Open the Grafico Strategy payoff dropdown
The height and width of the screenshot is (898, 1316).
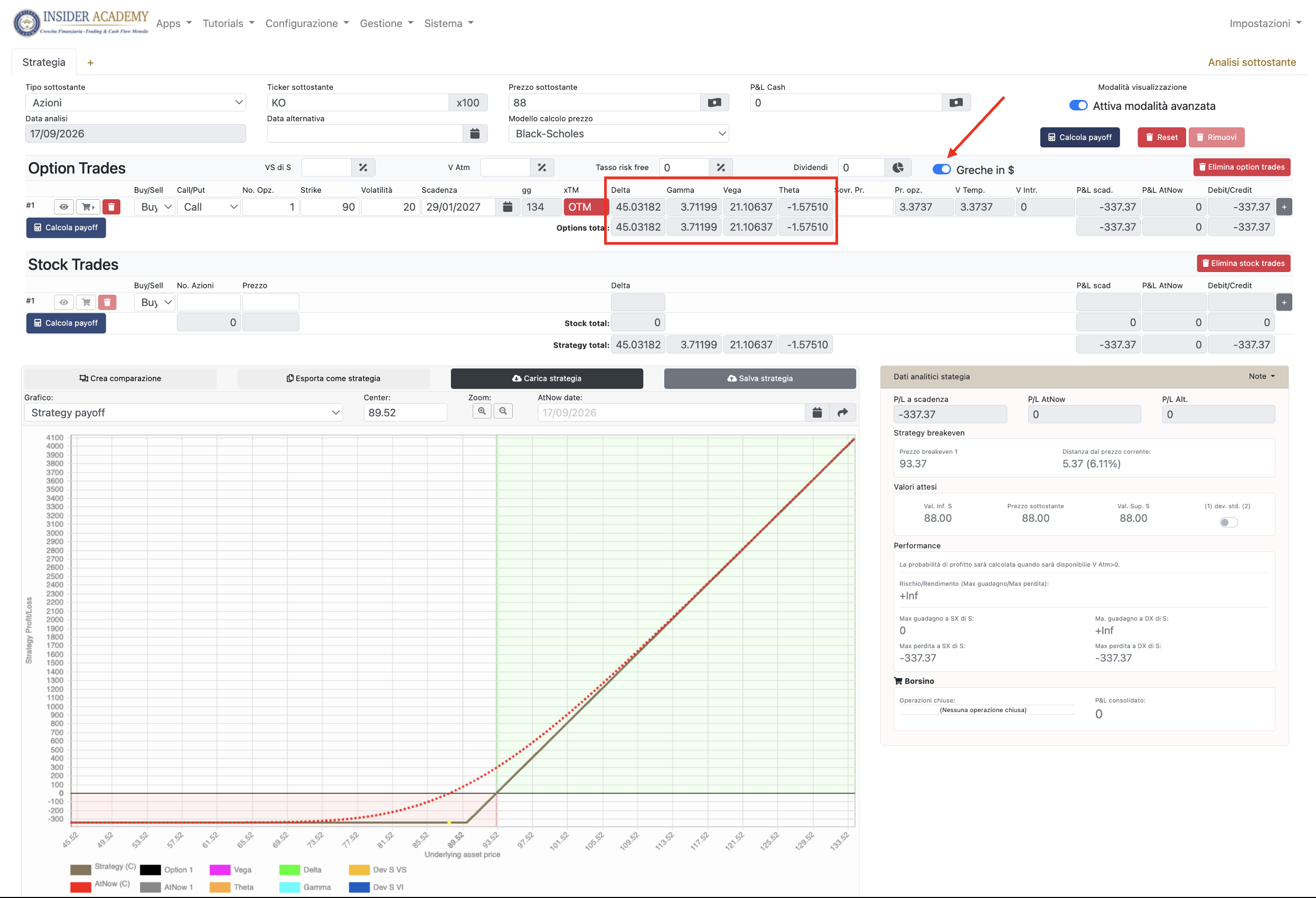click(x=183, y=413)
